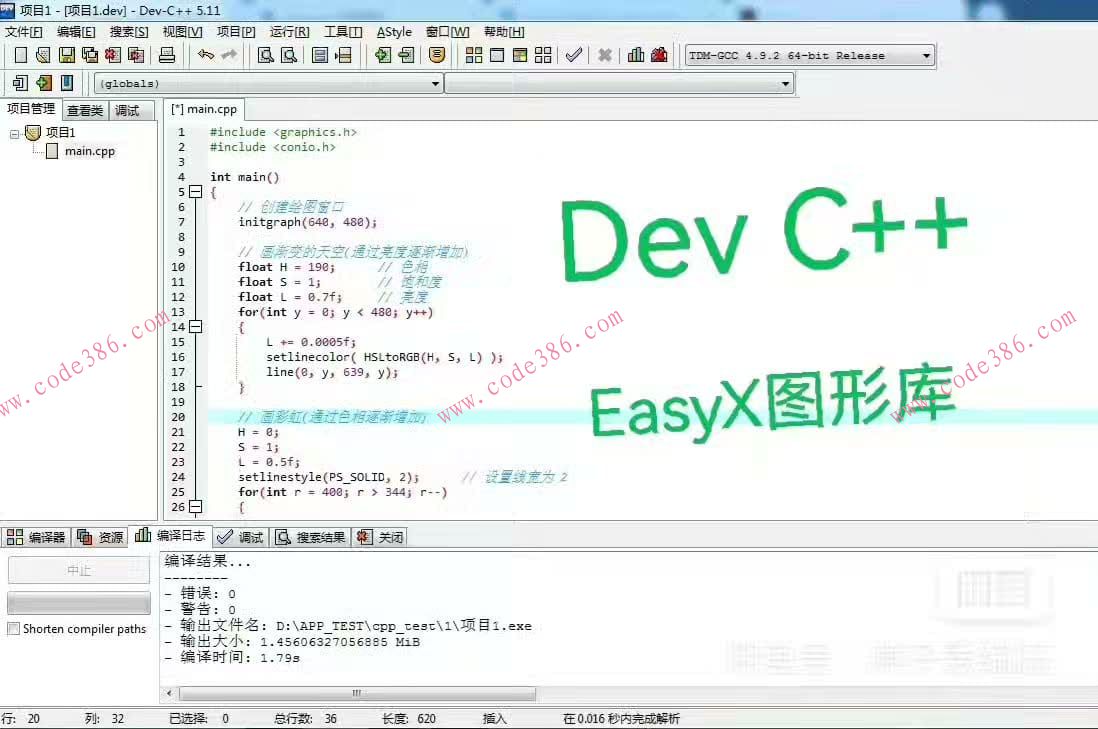Click the Toggle bookmark icon in second toolbar
This screenshot has width=1098, height=729.
(67, 83)
